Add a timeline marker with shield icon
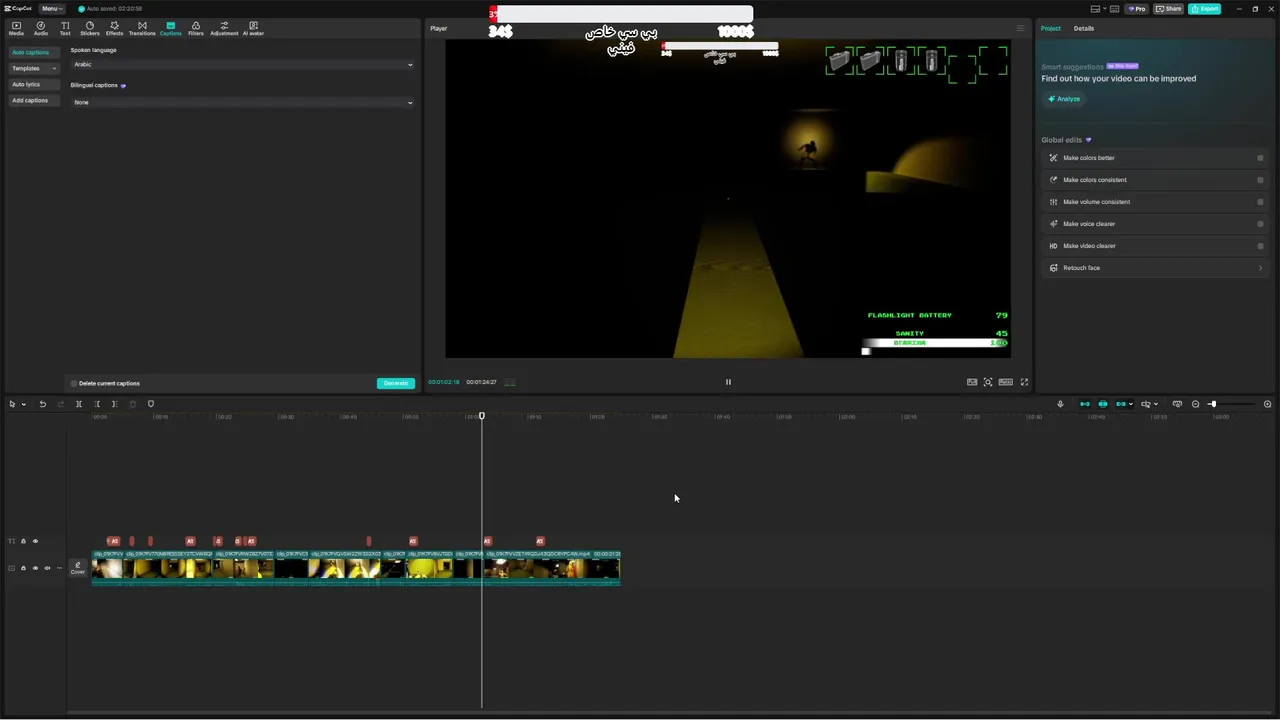 click(151, 404)
